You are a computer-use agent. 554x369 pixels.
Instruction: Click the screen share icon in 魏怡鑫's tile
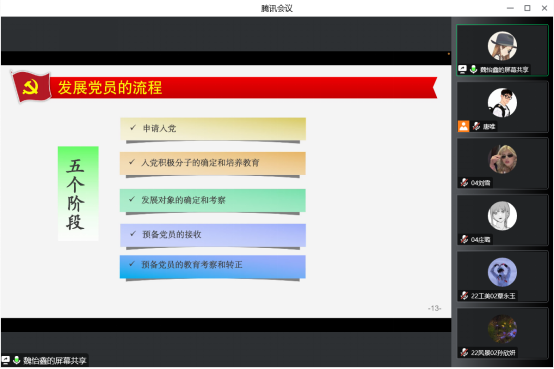(x=462, y=69)
